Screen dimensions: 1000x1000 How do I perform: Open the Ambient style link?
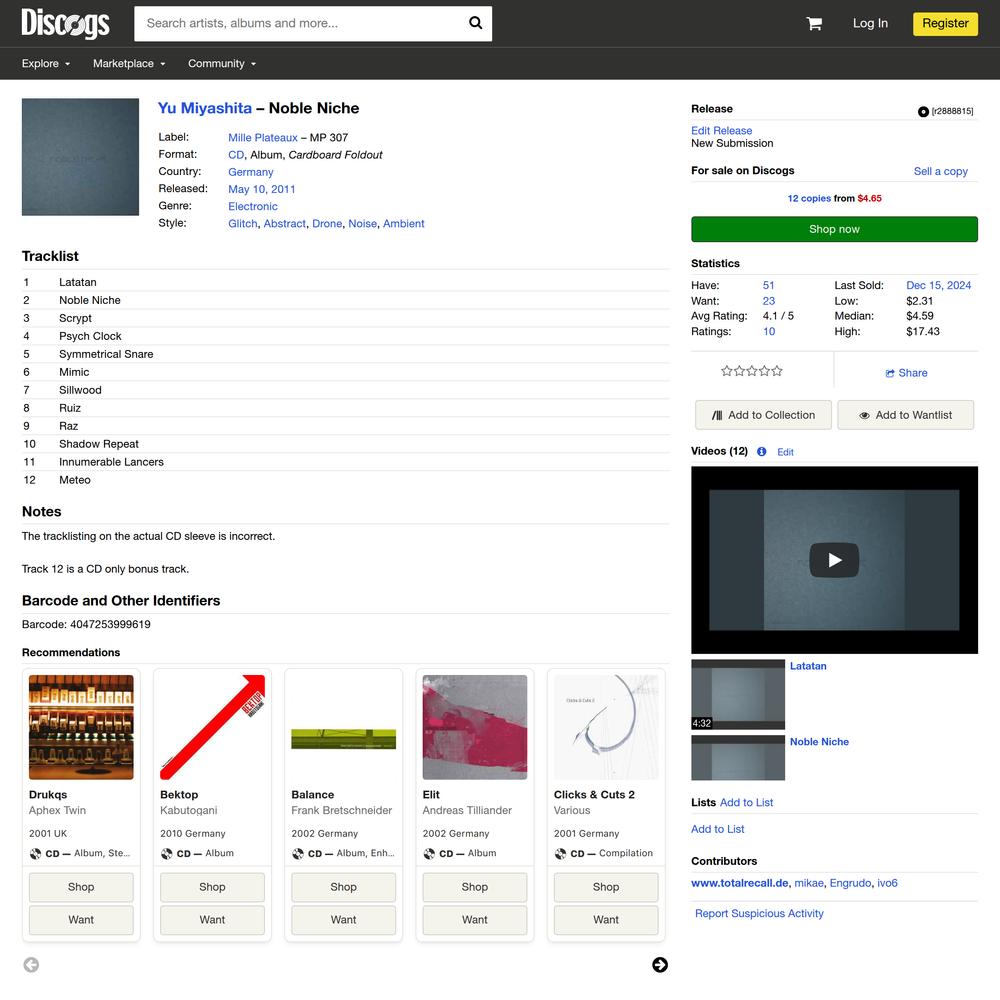coord(404,224)
